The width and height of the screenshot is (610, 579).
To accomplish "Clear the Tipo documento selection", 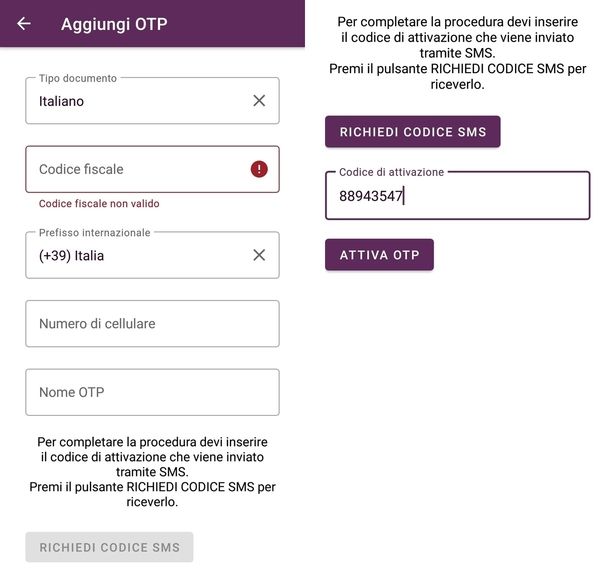I will (x=259, y=101).
